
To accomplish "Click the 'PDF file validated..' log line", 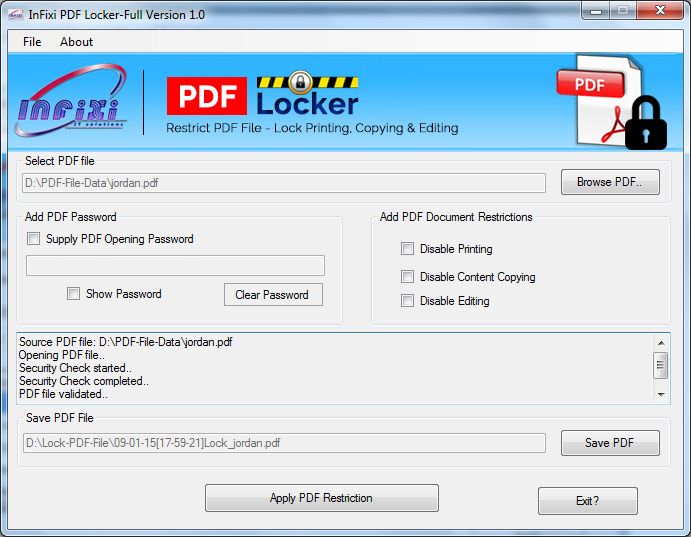I will coord(63,394).
